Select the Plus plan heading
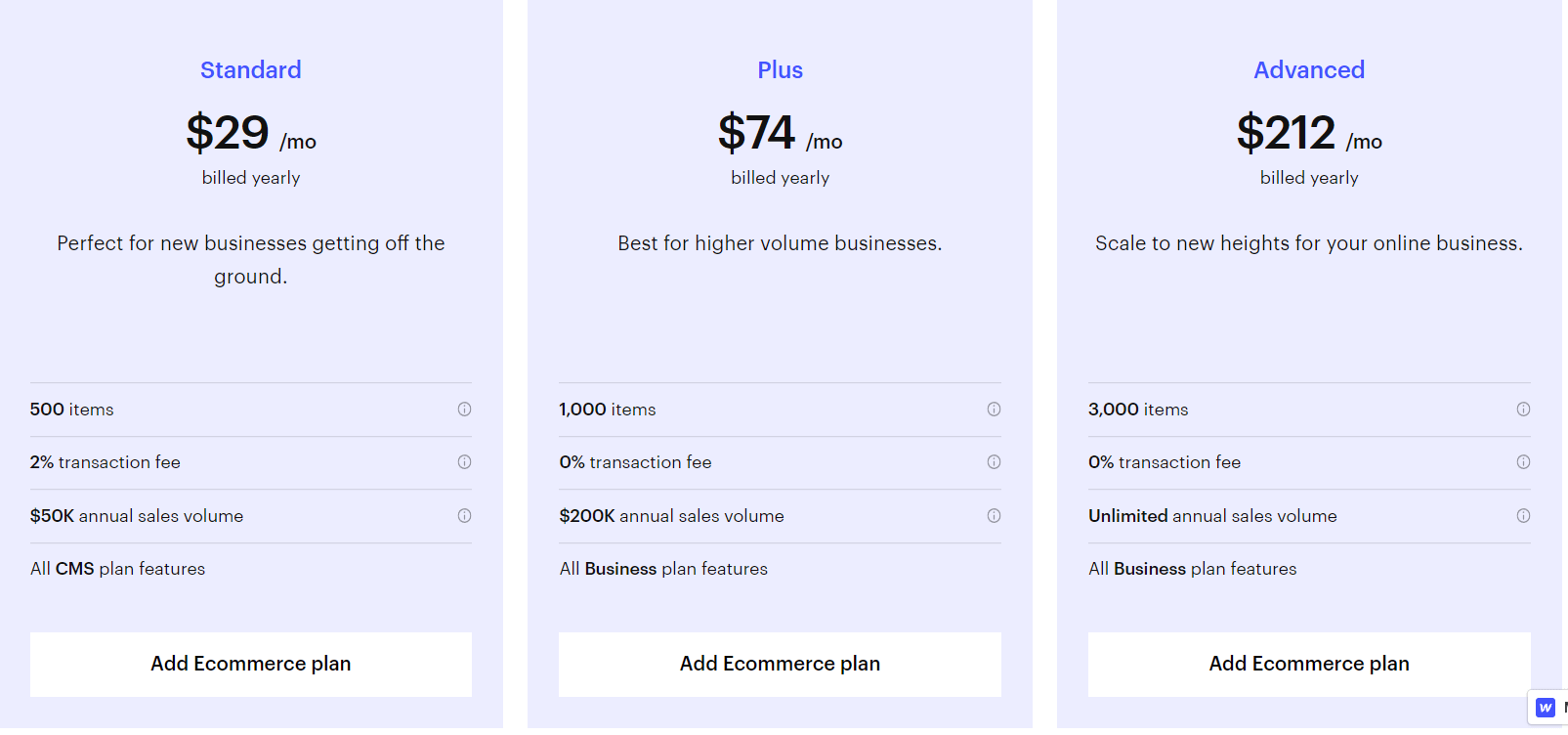1568x735 pixels. tap(780, 69)
